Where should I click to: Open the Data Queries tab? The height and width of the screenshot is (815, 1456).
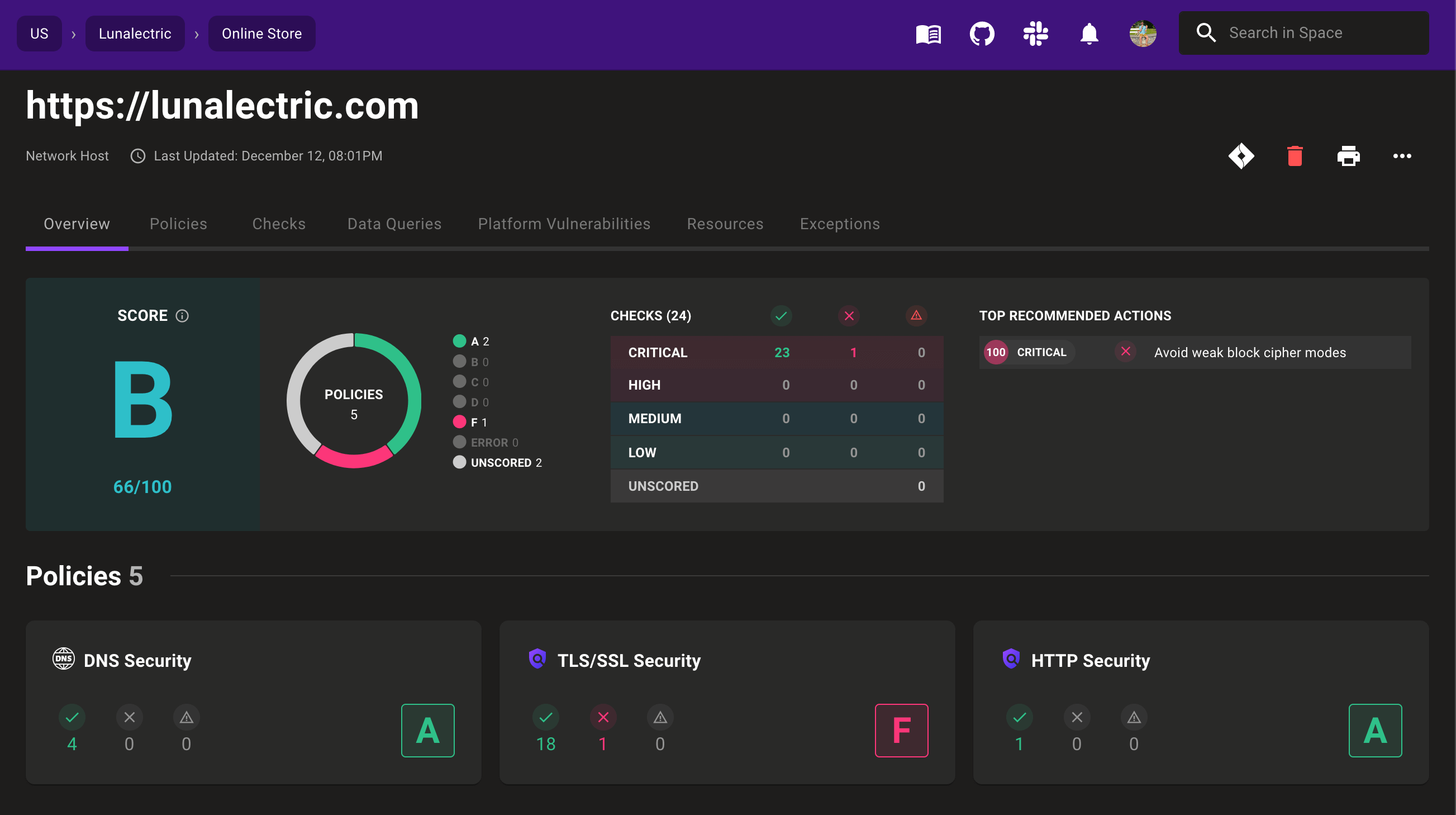tap(394, 224)
